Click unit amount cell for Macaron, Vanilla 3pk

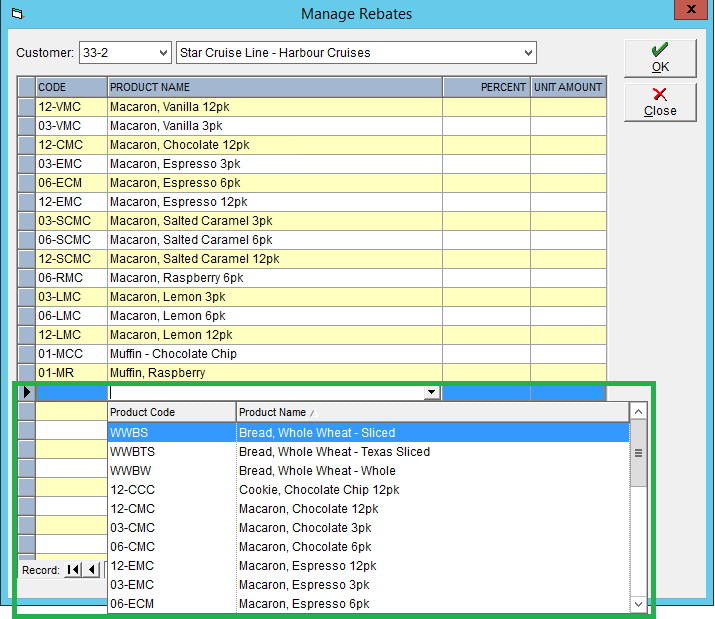click(x=568, y=126)
